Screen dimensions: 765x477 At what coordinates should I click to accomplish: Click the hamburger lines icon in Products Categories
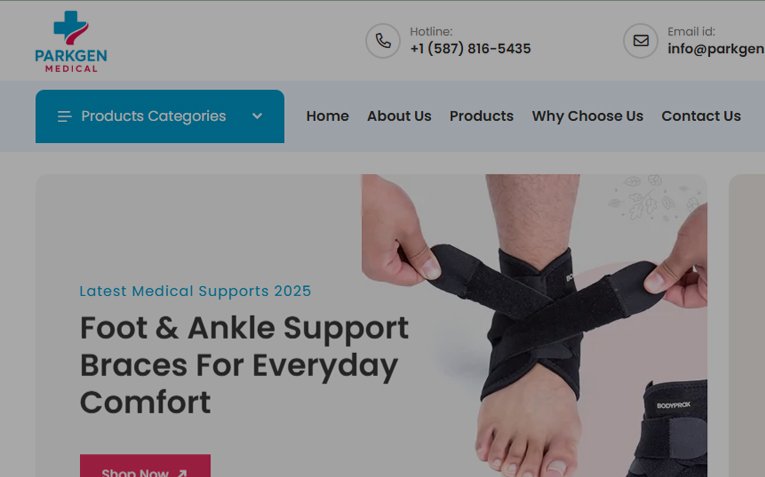[64, 117]
